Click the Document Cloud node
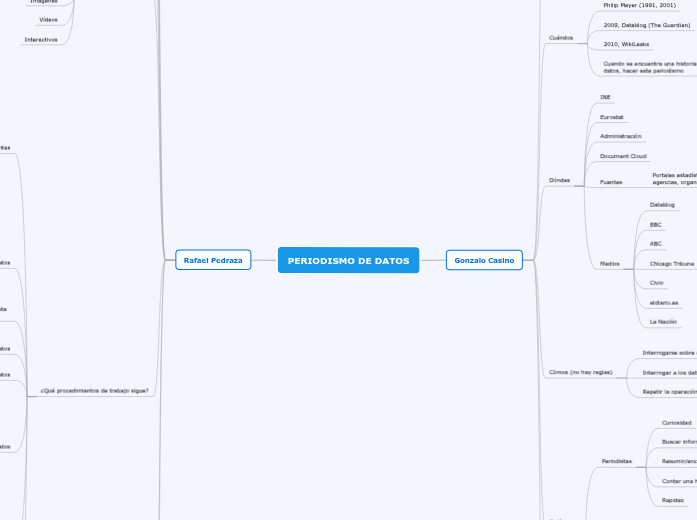 point(623,156)
